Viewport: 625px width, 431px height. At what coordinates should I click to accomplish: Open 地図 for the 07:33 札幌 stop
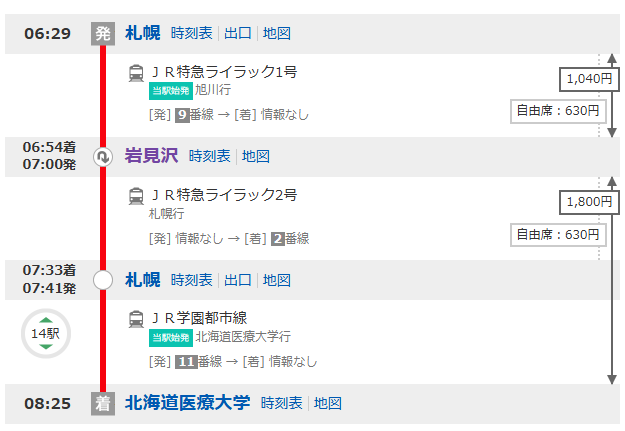point(277,280)
